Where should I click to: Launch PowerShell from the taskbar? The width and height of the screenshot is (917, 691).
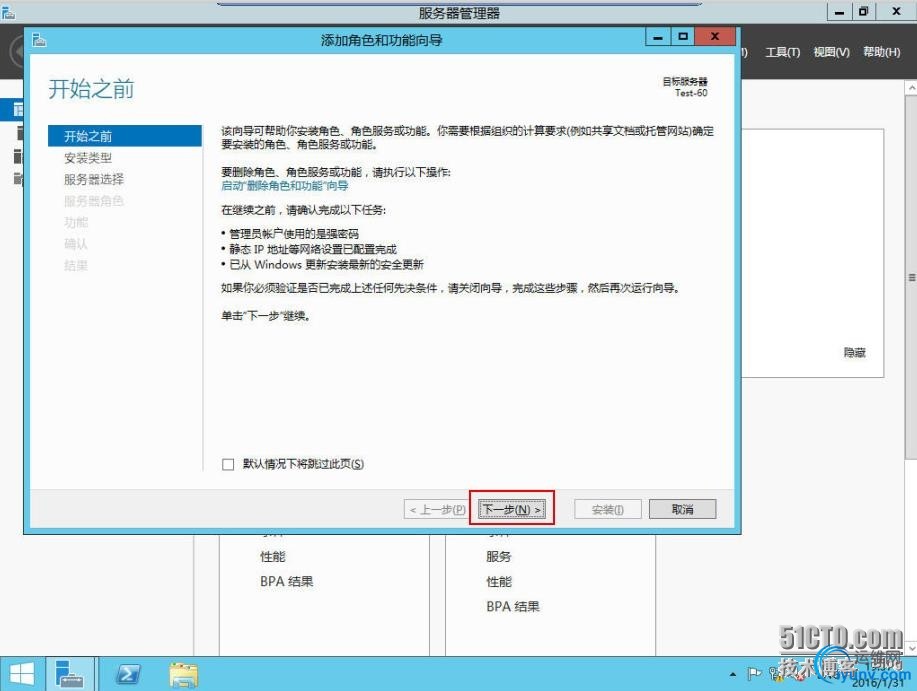click(128, 674)
